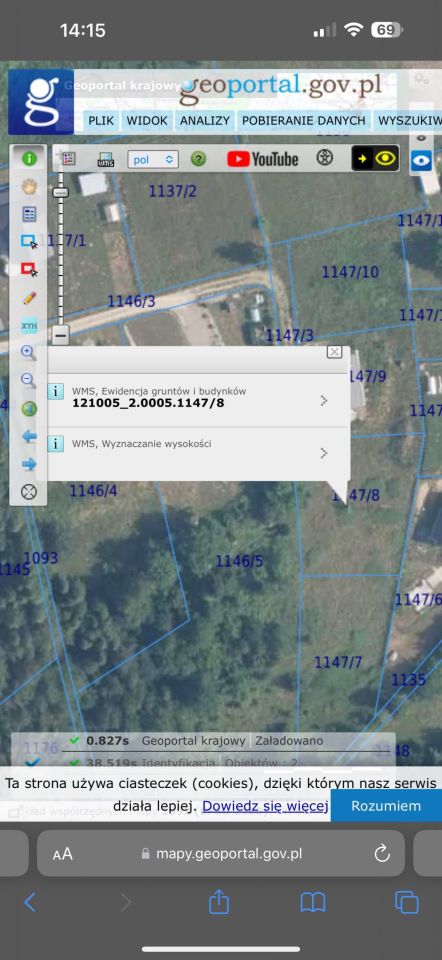Open the legend grid icon in toolbar
Image resolution: width=442 pixels, height=960 pixels.
pyautogui.click(x=69, y=159)
